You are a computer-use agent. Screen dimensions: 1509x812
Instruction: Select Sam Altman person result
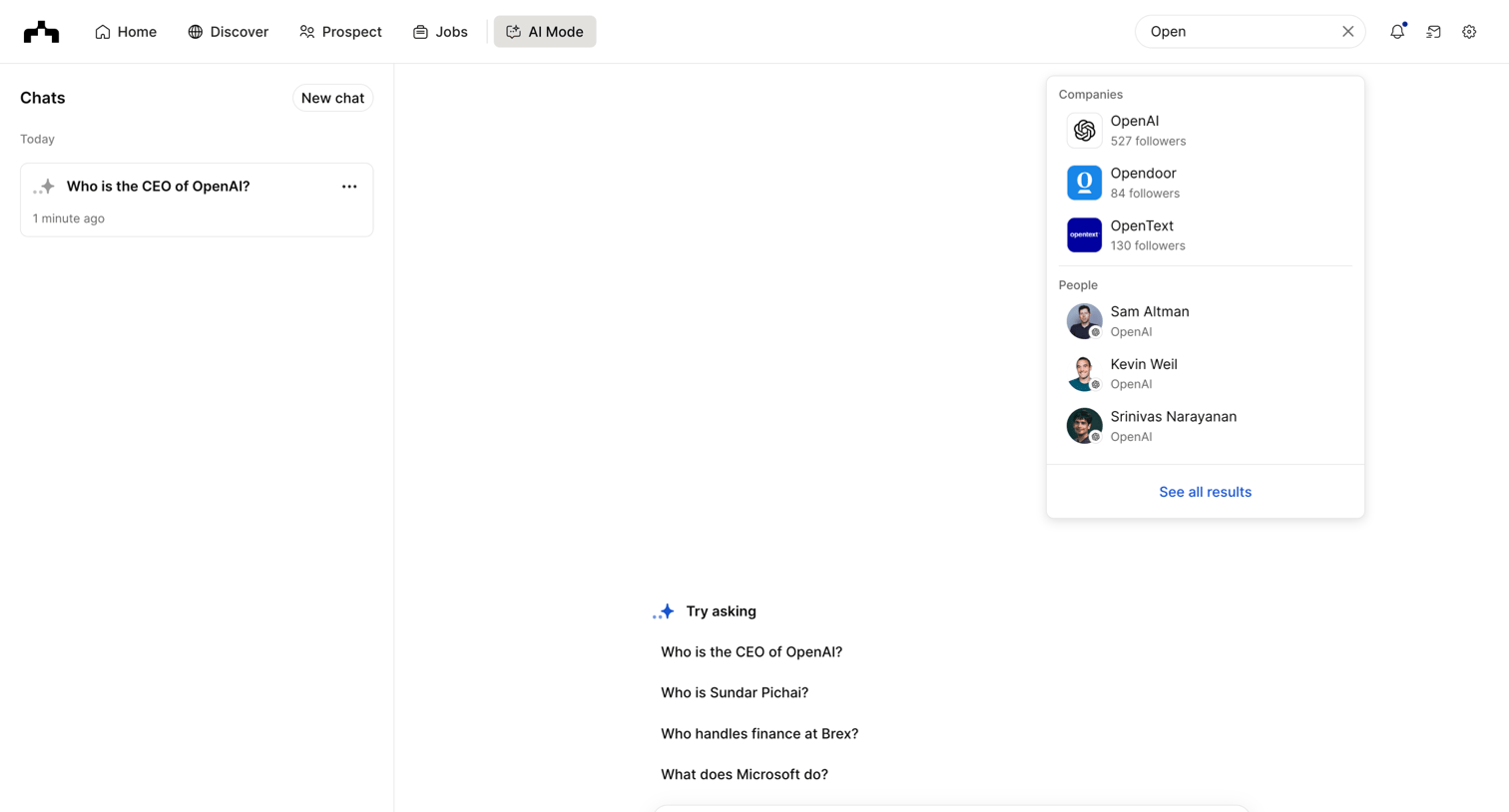pos(1205,321)
